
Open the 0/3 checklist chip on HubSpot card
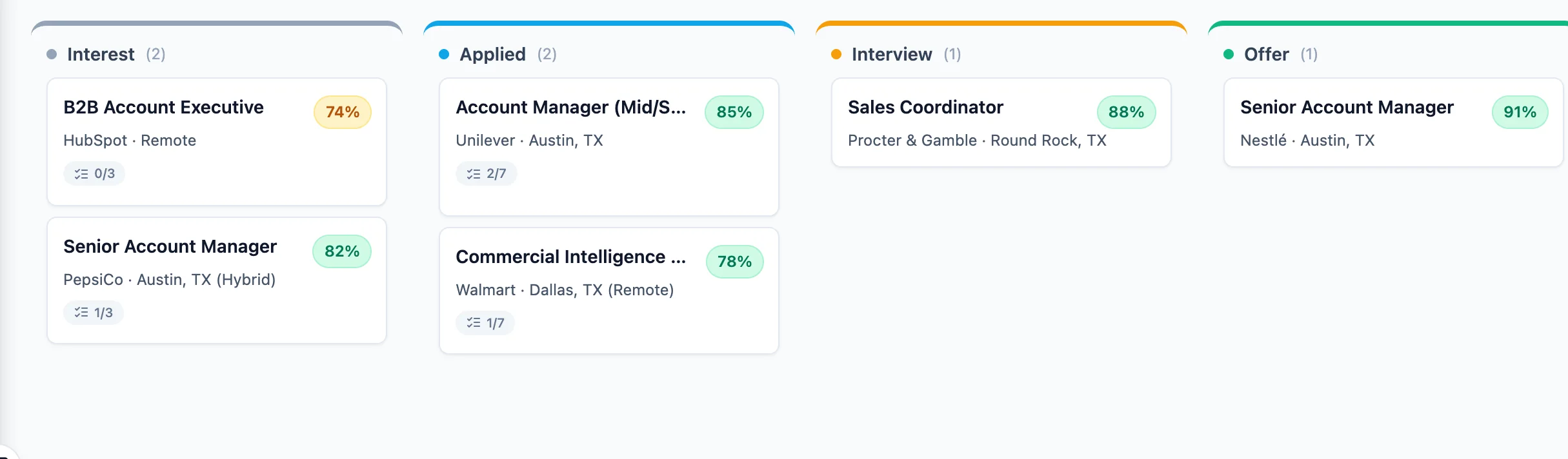tap(94, 173)
